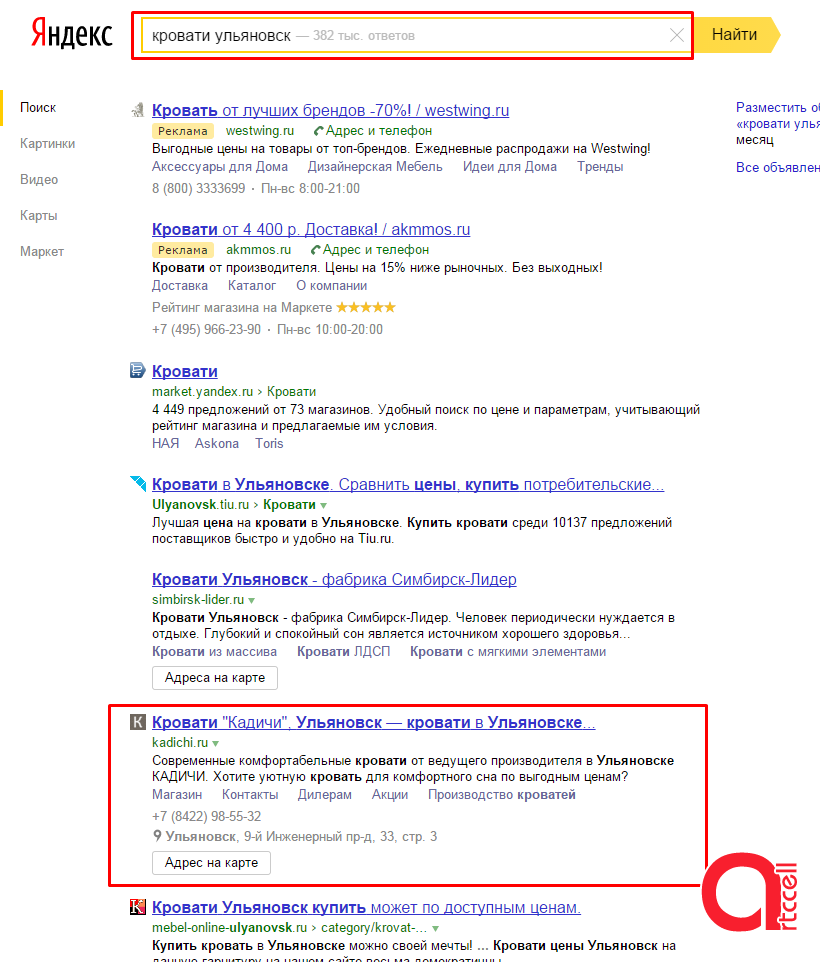820x962 pixels.
Task: Open the Маркет tab
Action: pyautogui.click(x=42, y=252)
